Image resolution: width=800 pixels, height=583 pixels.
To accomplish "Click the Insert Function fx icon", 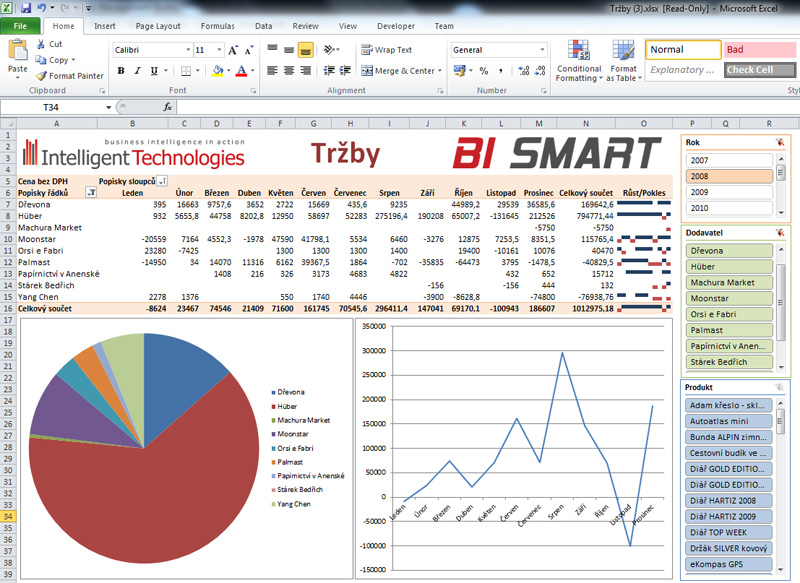I will coord(167,107).
